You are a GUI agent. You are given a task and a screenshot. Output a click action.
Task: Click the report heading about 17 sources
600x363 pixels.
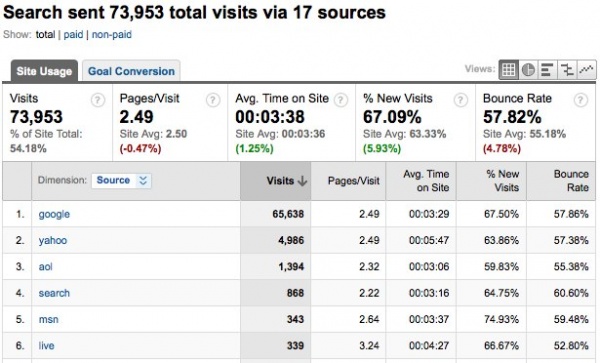coord(194,13)
